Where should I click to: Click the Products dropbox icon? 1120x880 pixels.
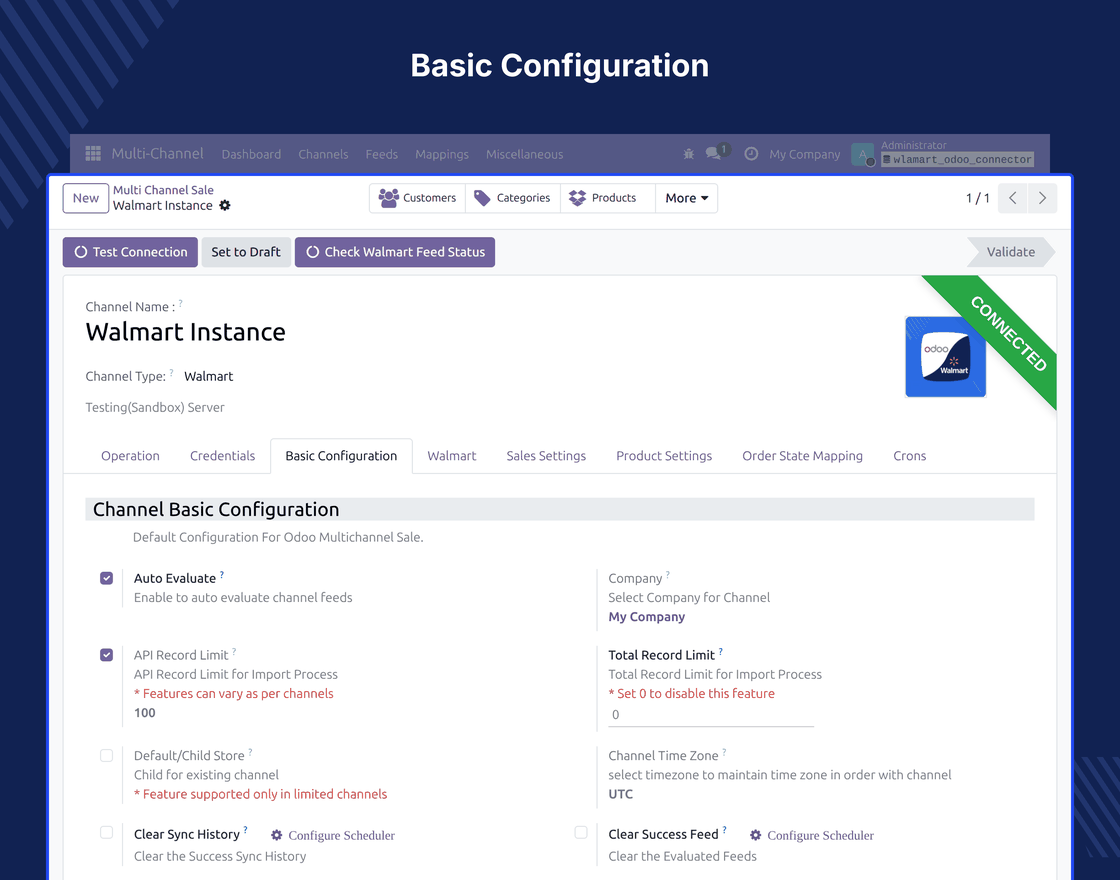pyautogui.click(x=577, y=198)
